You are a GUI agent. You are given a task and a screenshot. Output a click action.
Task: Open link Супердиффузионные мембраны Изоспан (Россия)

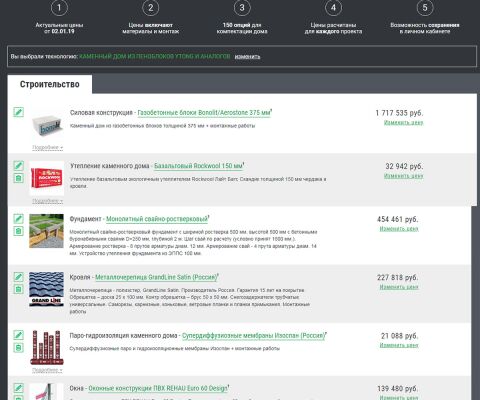click(253, 336)
